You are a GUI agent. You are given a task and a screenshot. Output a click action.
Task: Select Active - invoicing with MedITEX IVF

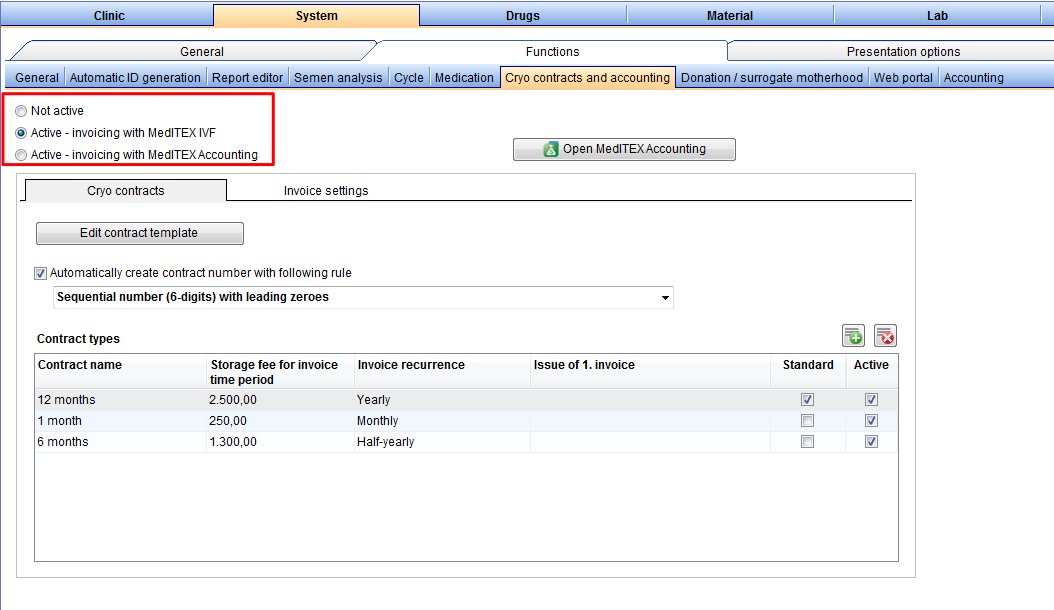[x=21, y=133]
